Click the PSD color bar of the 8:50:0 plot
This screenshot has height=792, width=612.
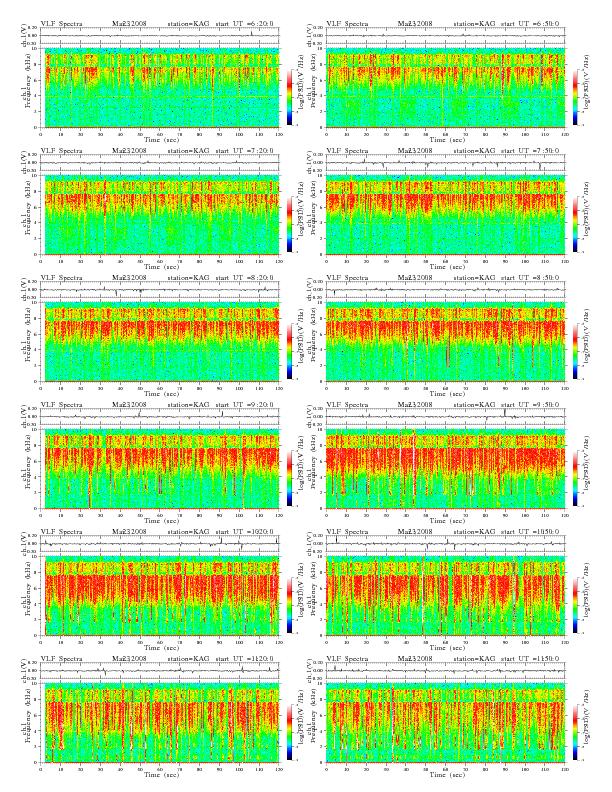(576, 351)
